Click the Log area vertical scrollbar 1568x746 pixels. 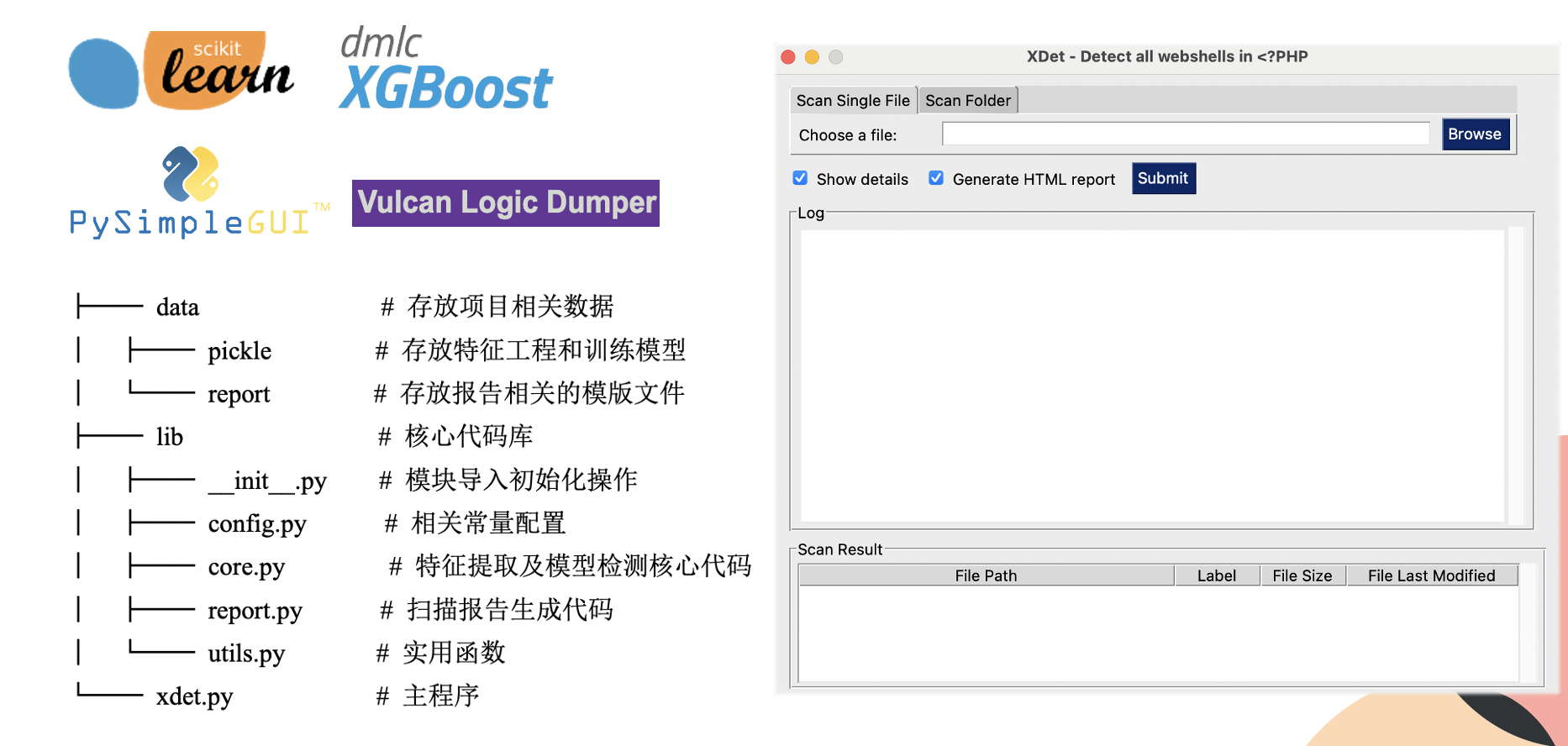[x=1517, y=376]
